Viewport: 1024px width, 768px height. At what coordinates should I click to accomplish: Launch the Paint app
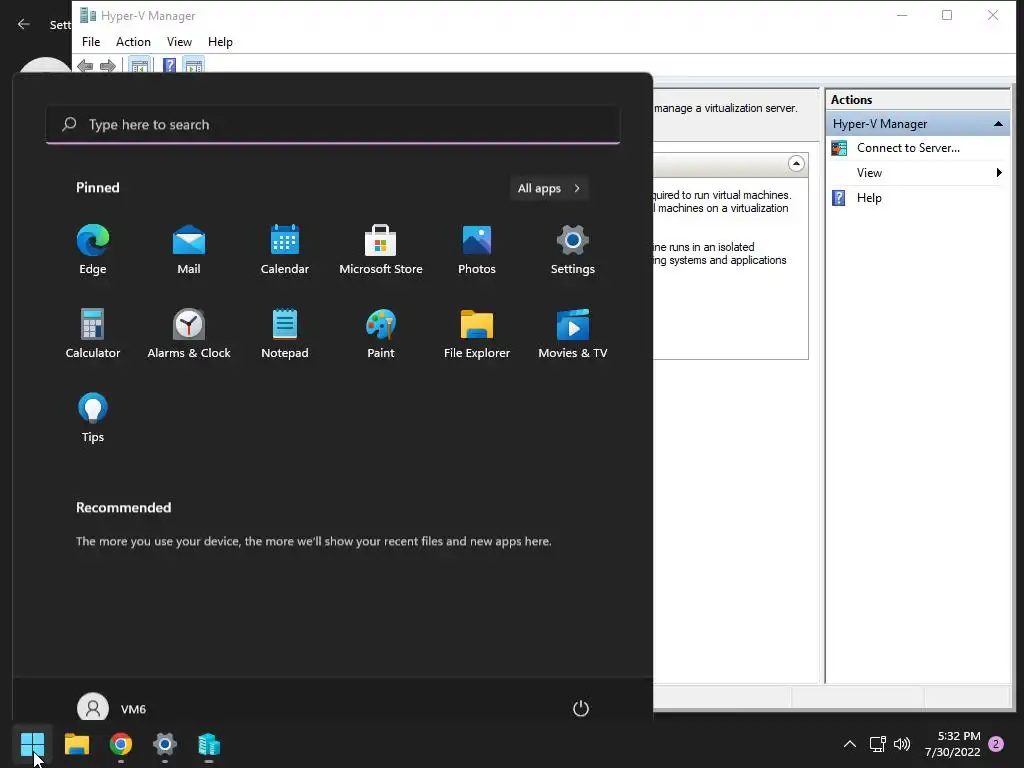click(381, 334)
